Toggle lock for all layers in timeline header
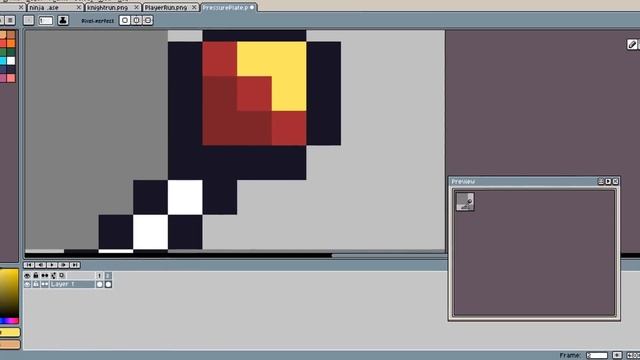Image resolution: width=640 pixels, height=360 pixels. pyautogui.click(x=36, y=276)
